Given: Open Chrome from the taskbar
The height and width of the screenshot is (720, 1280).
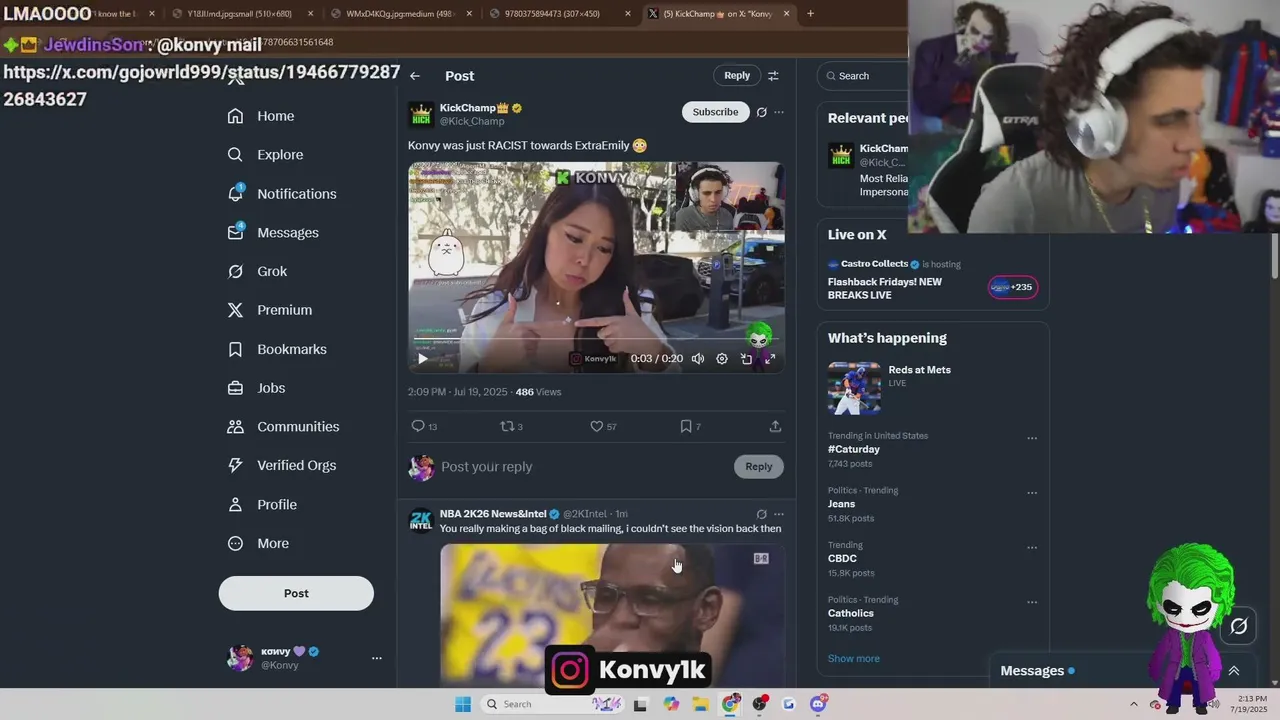Looking at the screenshot, I should tap(731, 704).
